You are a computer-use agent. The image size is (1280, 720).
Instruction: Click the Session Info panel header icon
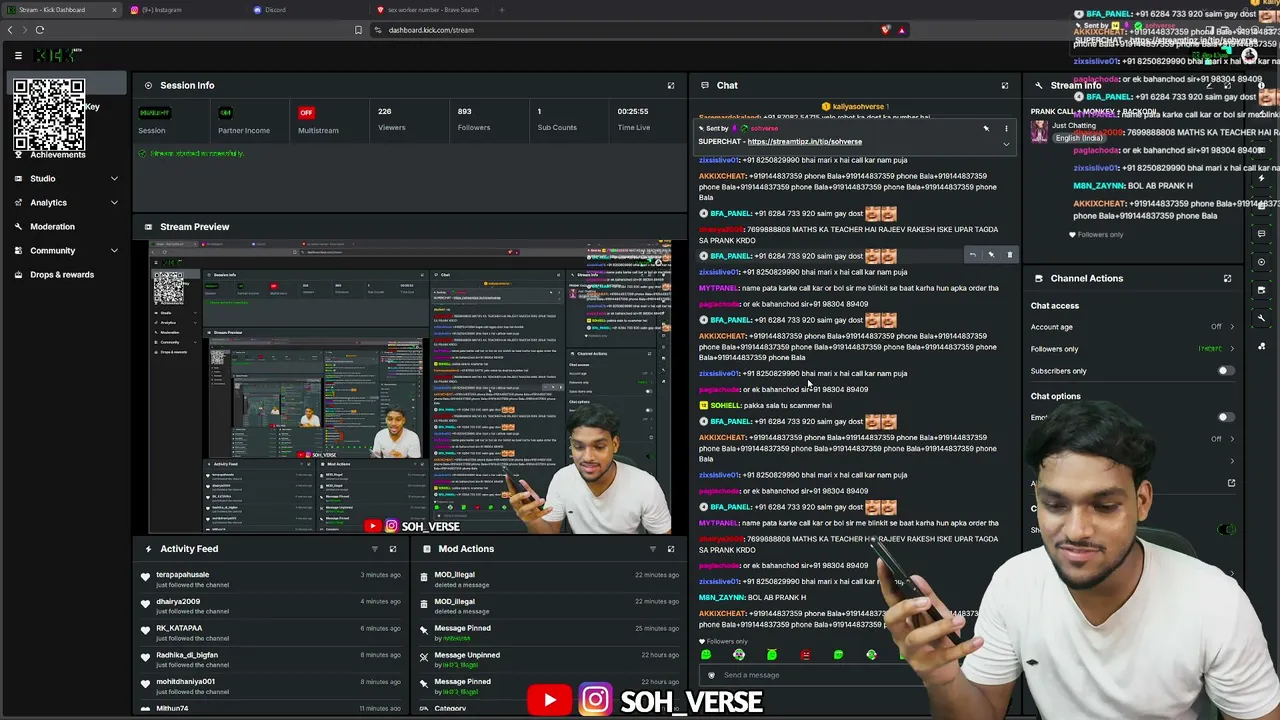148,85
